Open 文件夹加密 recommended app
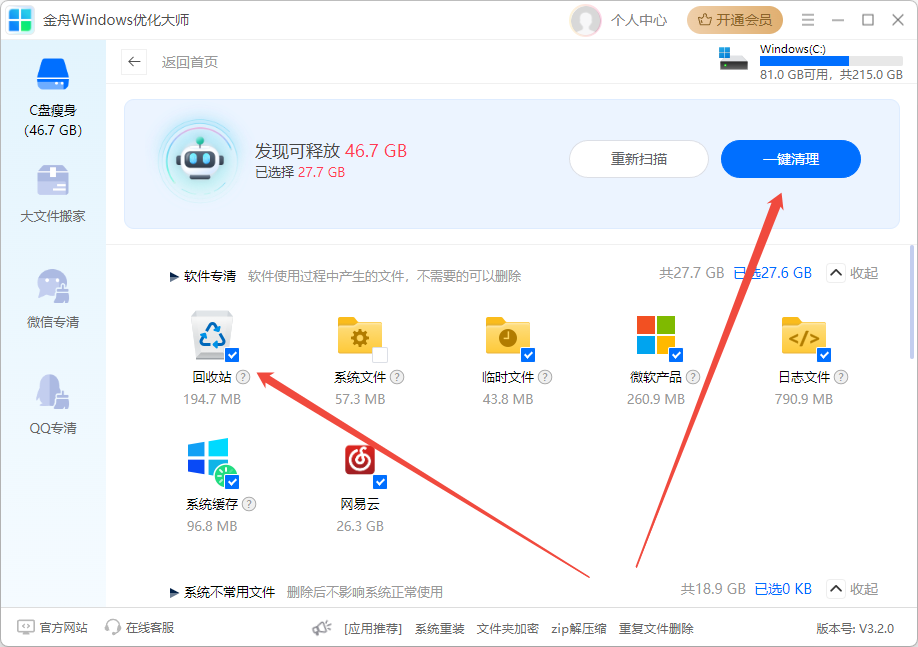Viewport: 918px width, 647px height. [x=508, y=629]
